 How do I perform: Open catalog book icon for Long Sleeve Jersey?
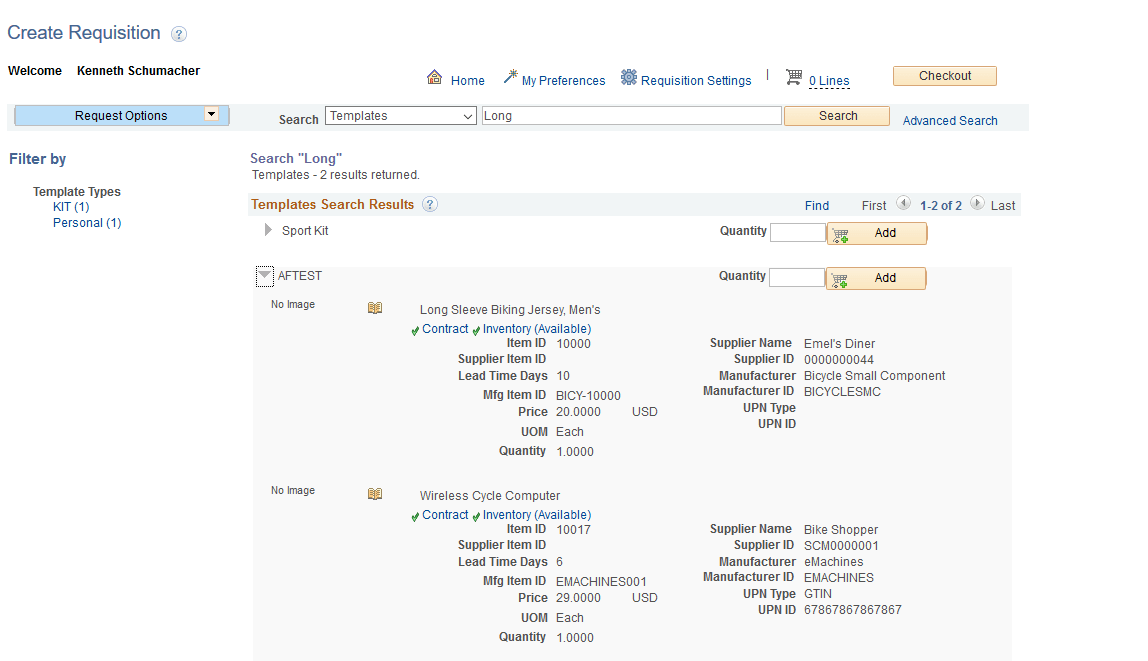point(375,308)
